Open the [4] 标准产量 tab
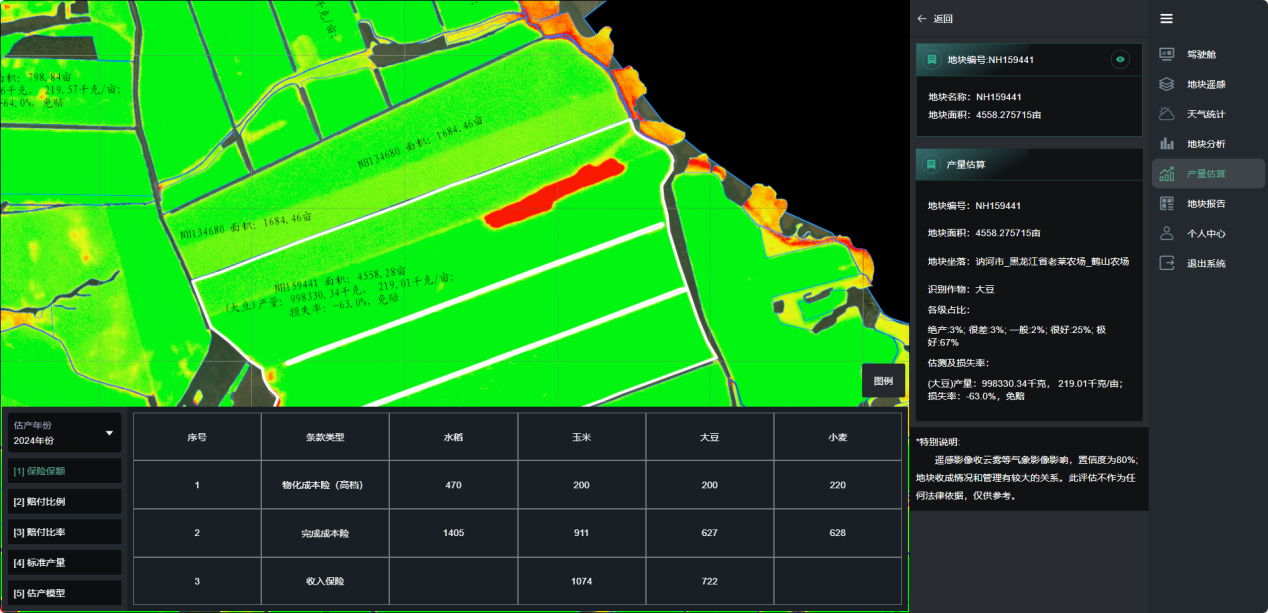Viewport: 1268px width, 613px height. (64, 562)
